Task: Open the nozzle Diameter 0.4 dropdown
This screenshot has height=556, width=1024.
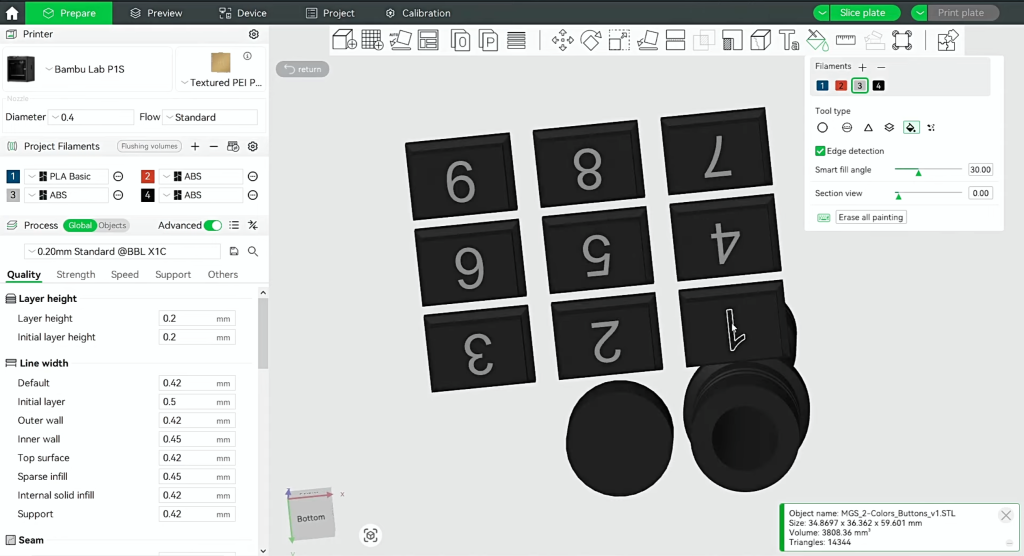Action: coord(91,117)
